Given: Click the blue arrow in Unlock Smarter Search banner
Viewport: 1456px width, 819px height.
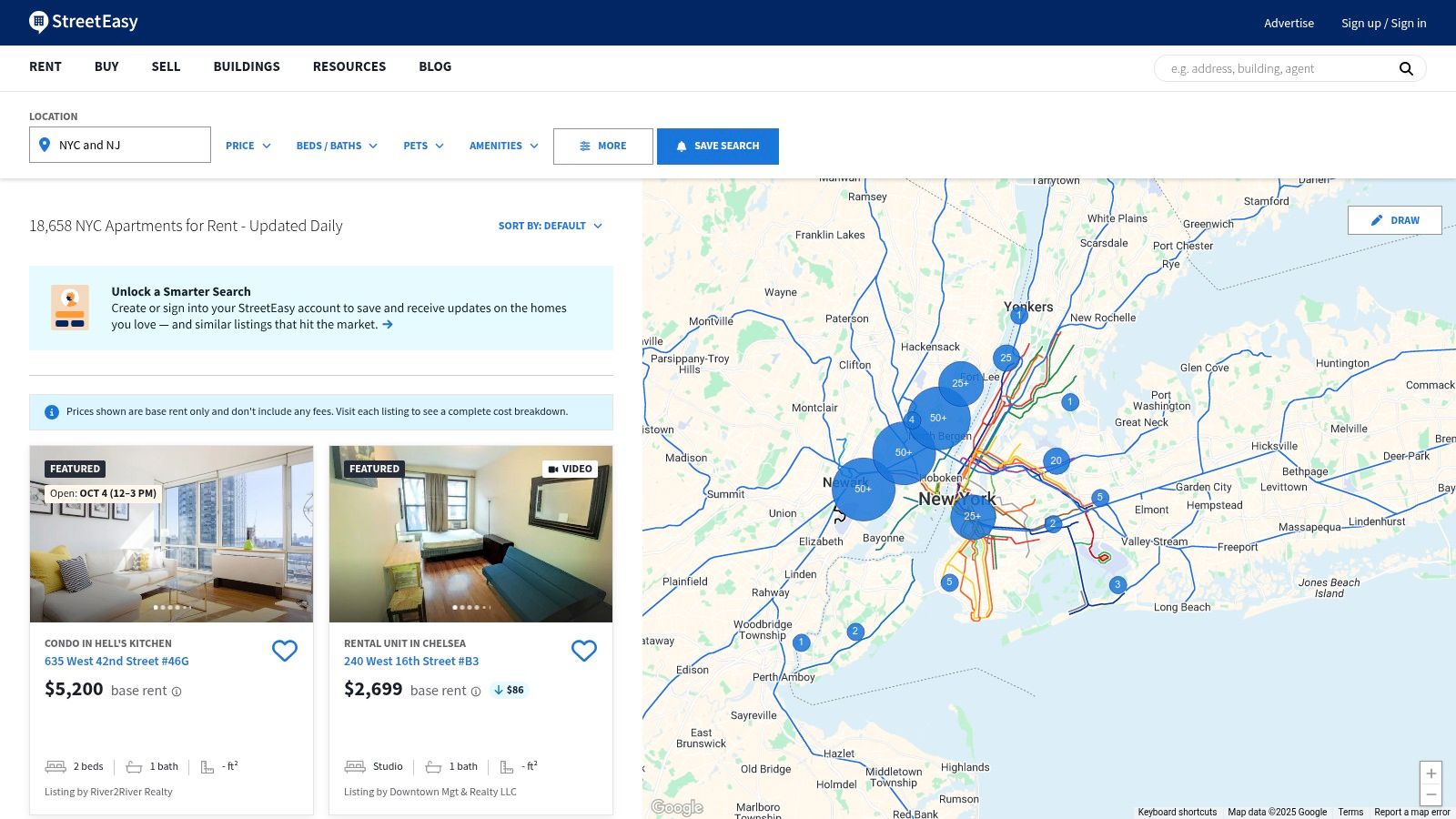Looking at the screenshot, I should [388, 325].
